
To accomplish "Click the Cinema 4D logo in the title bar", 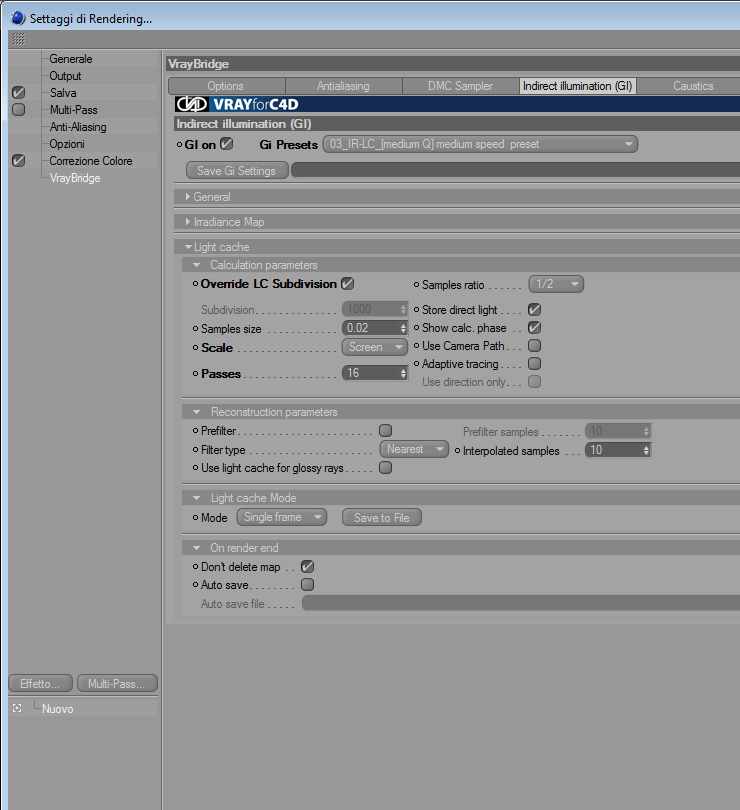I will tap(18, 18).
